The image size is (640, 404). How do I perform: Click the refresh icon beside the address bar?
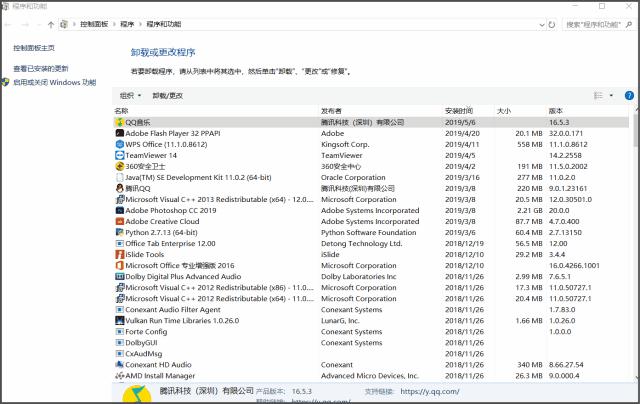[x=552, y=24]
